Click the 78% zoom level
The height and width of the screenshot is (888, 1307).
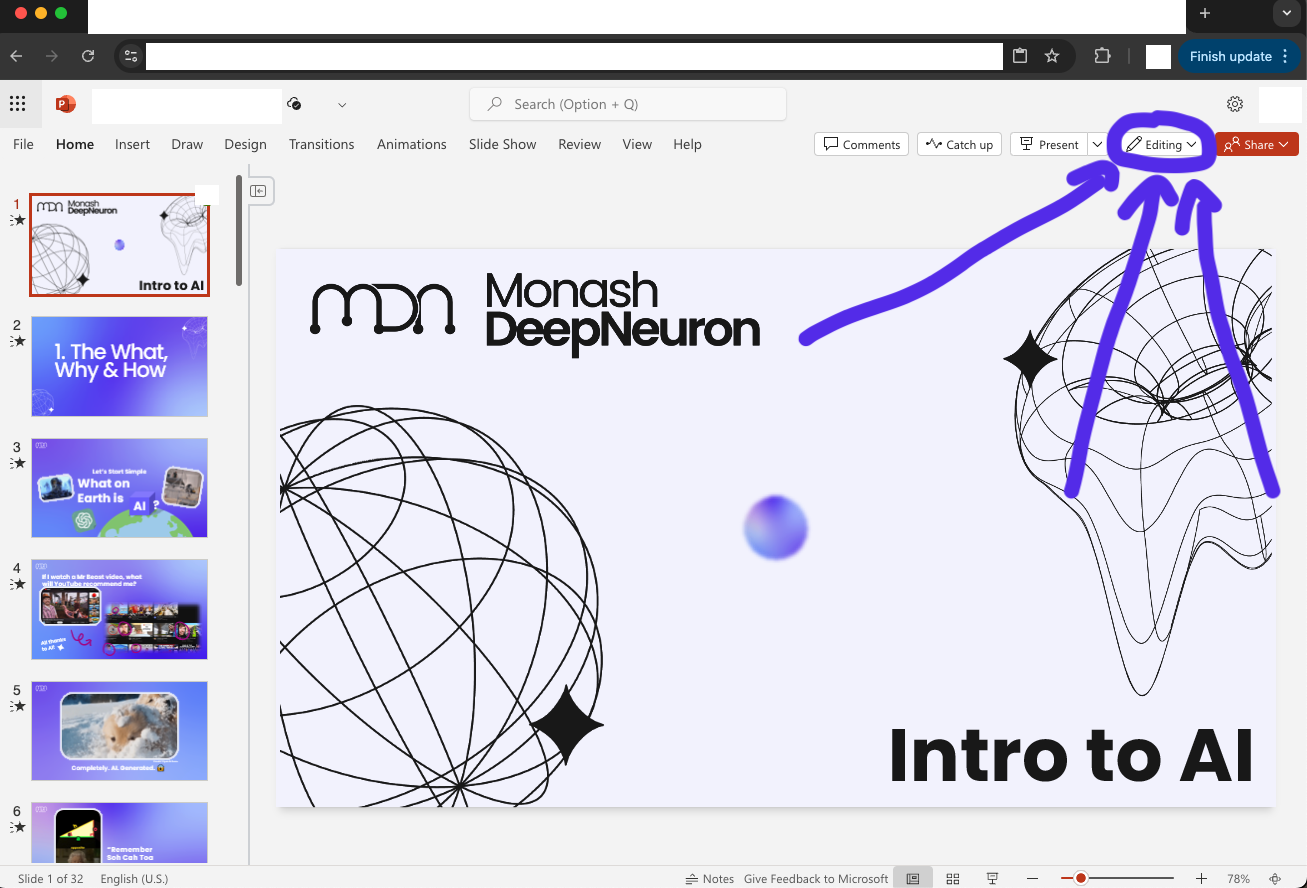[1238, 879]
